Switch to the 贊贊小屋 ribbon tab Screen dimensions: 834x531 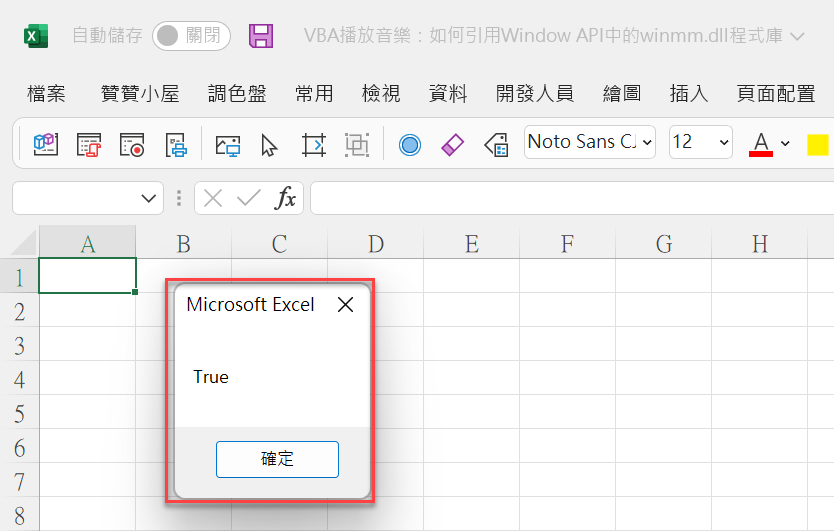140,94
